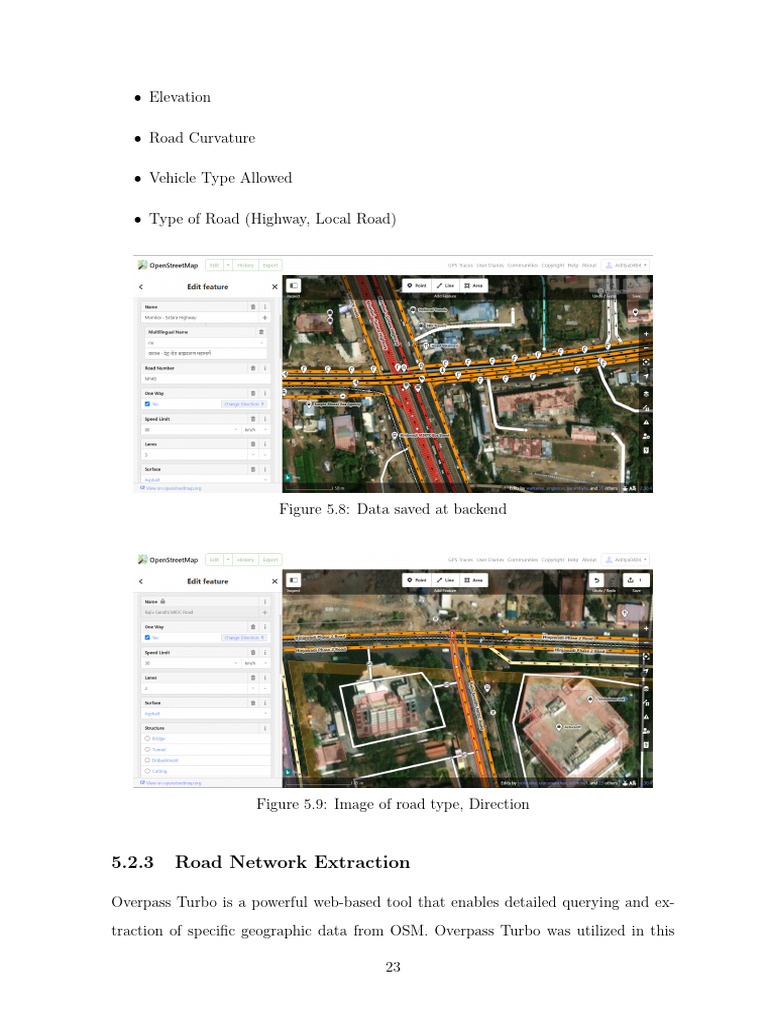Open 'View on openstreetmap.org' link in Figure 5.8
The width and height of the screenshot is (768, 1024).
click(171, 488)
